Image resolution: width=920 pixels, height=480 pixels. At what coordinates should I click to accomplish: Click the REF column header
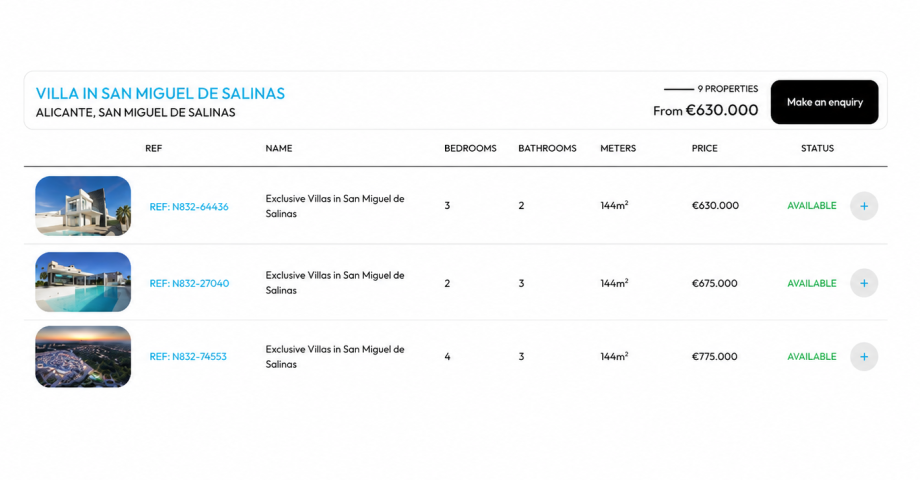point(153,148)
